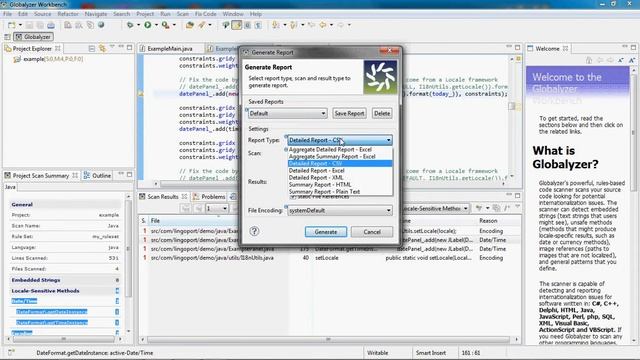Click increase font icon in Welcome toolbar
Viewport: 640px width, 360px height.
point(632,60)
